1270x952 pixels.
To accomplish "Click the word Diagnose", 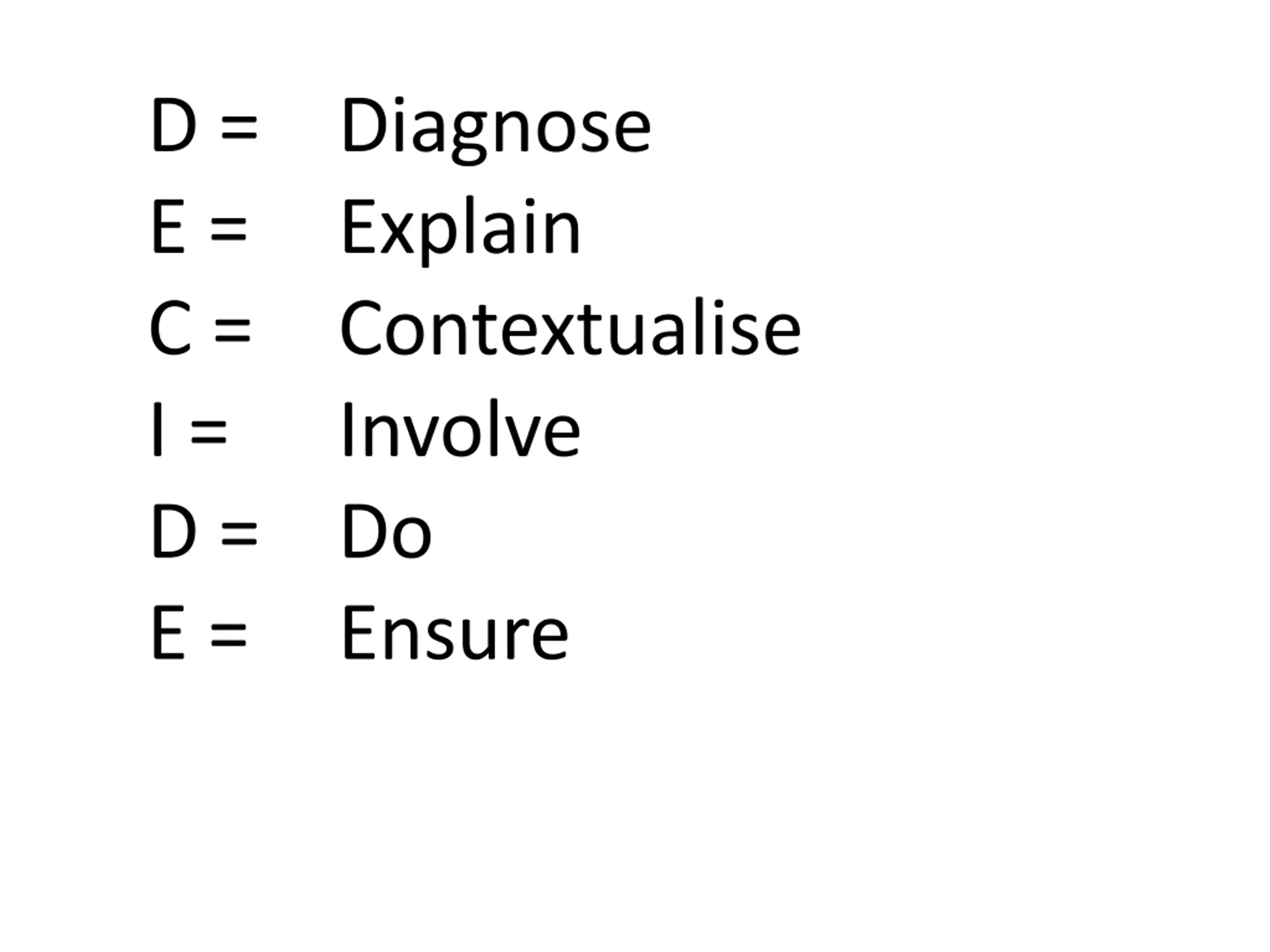I will coord(496,126).
